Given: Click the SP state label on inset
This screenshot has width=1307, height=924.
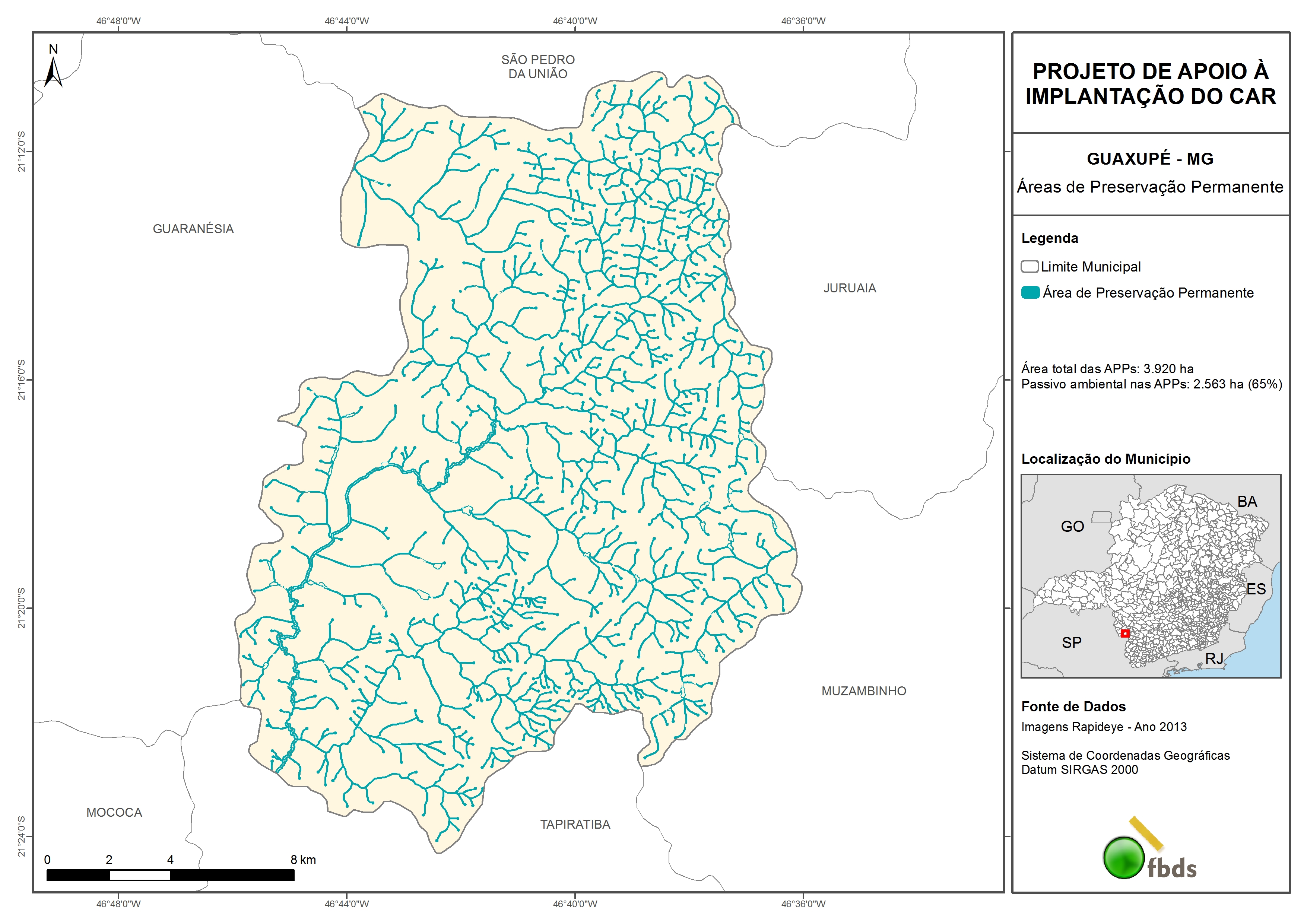Looking at the screenshot, I should coord(1071,643).
